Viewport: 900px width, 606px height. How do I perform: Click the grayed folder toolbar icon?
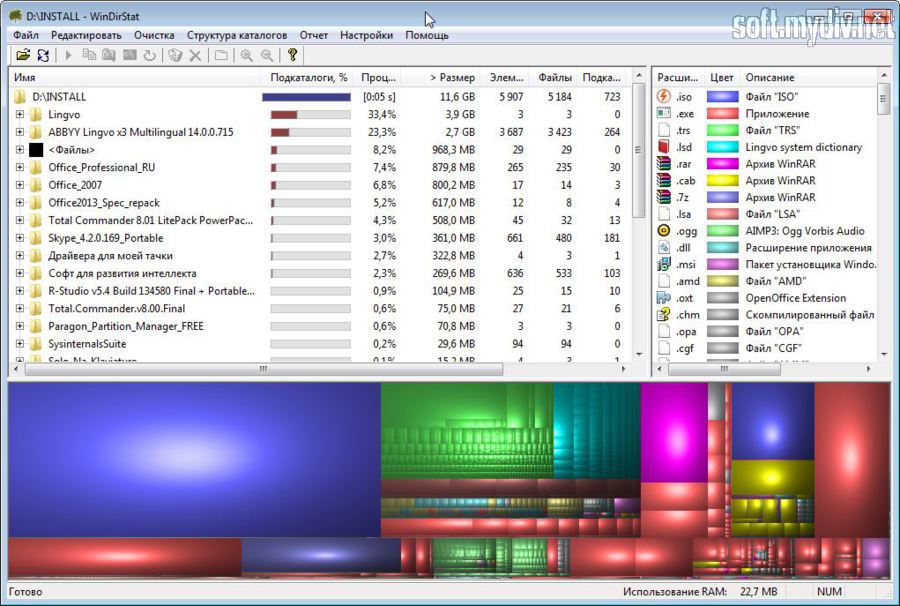(x=221, y=55)
